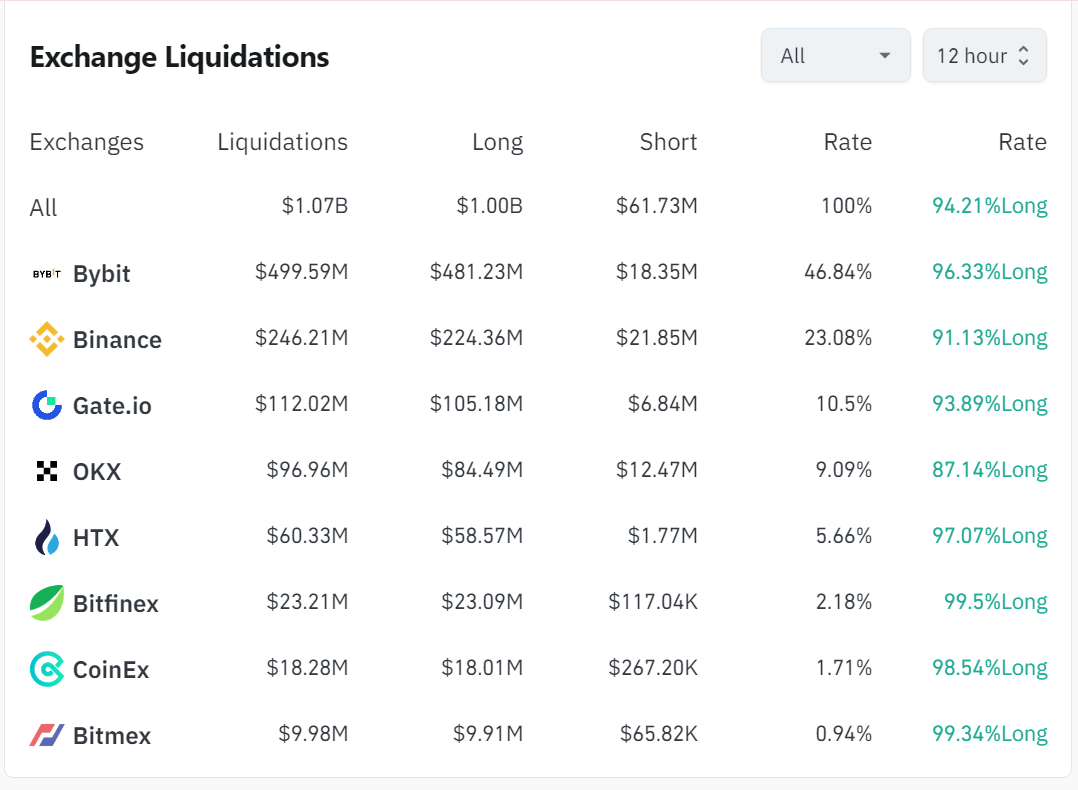The height and width of the screenshot is (790, 1078).
Task: Click the Gate.io logo icon
Action: (x=47, y=405)
